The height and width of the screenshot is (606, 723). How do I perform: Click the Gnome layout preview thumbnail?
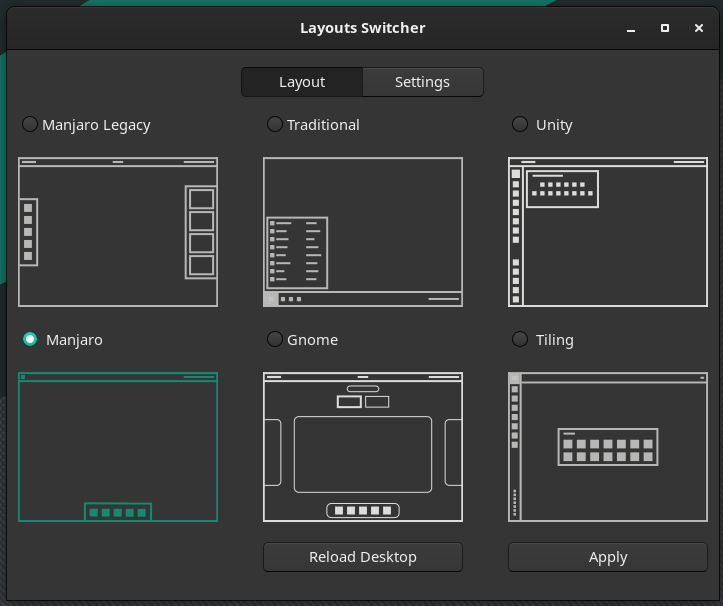[x=363, y=447]
